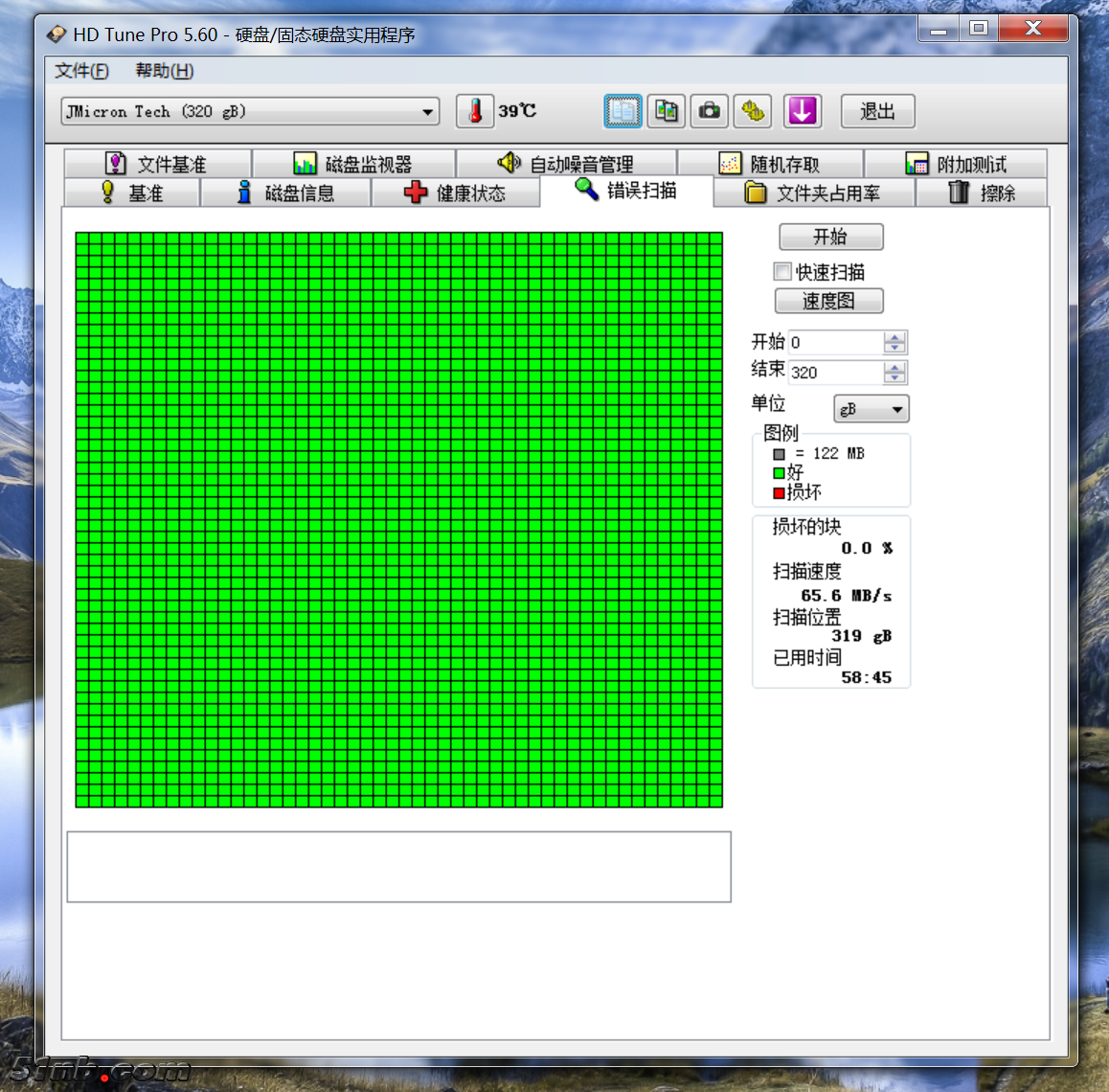1109x1092 pixels.
Task: Open the 帮助(H) menu
Action: tap(164, 71)
